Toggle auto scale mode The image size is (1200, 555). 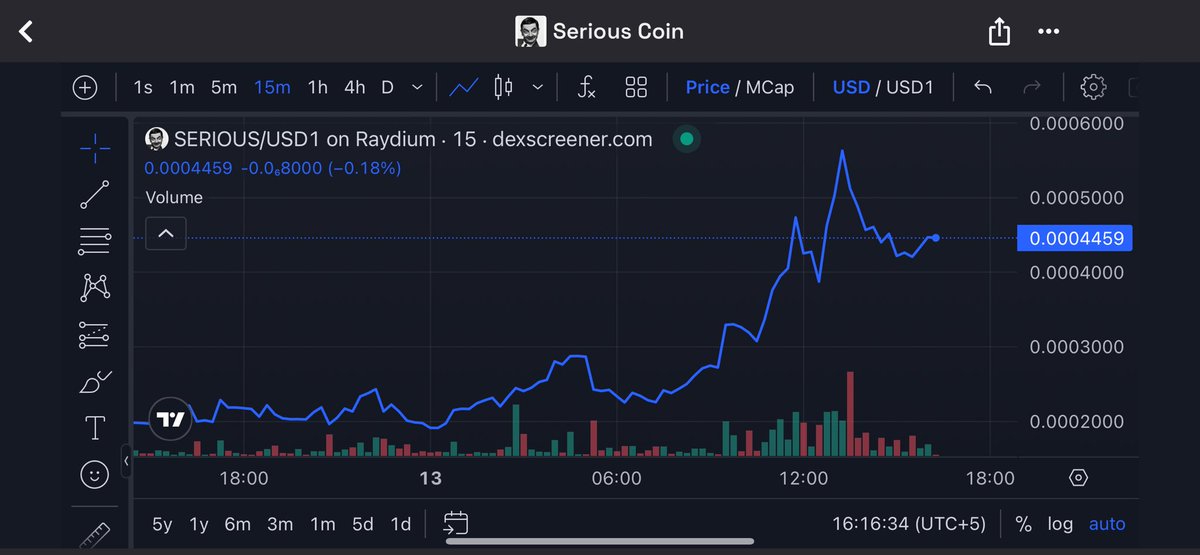coord(1107,524)
